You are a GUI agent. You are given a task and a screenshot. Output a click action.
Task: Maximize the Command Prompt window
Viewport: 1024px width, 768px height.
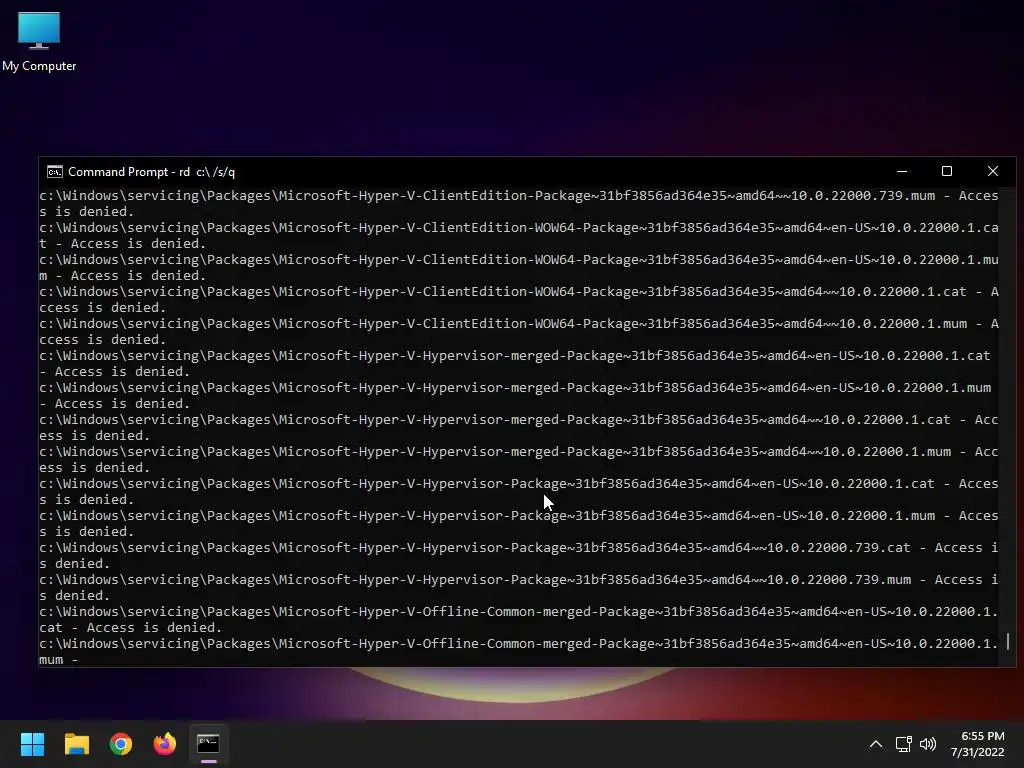[947, 171]
